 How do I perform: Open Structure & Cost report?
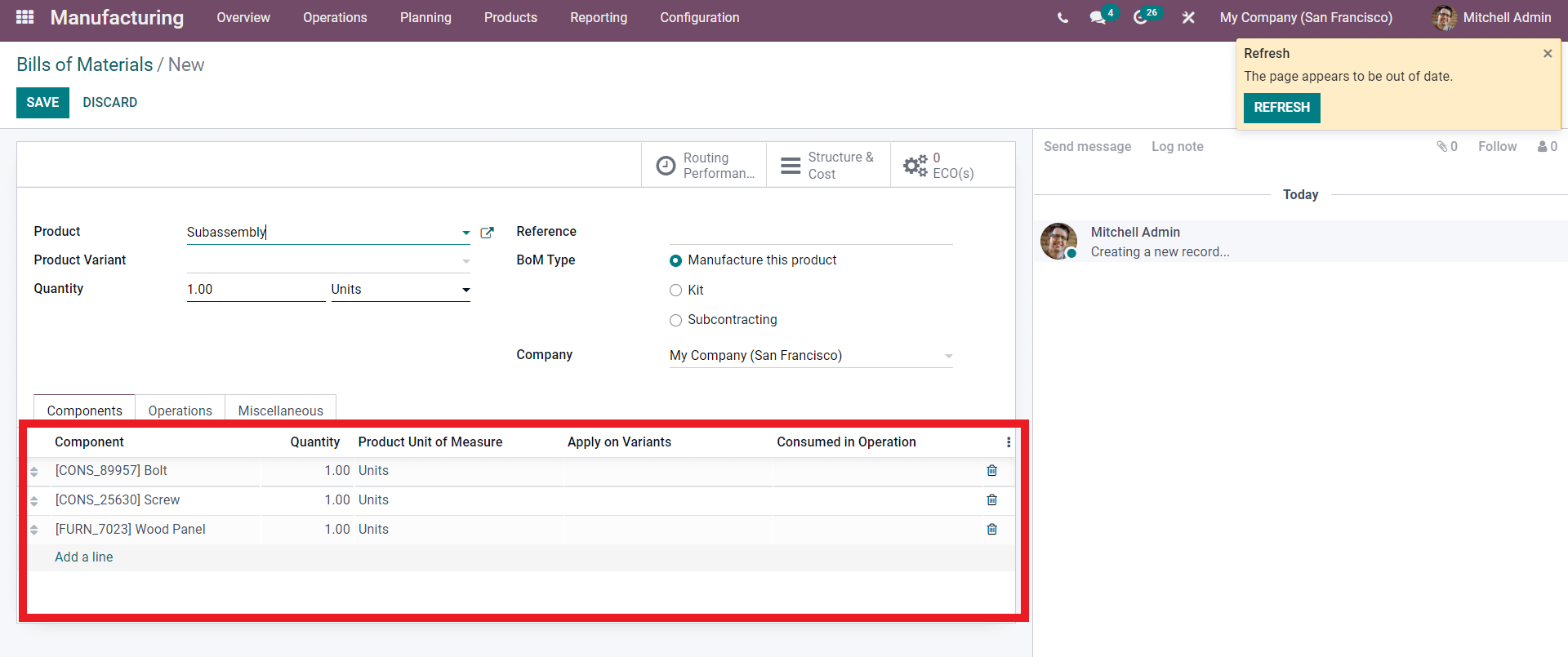828,166
